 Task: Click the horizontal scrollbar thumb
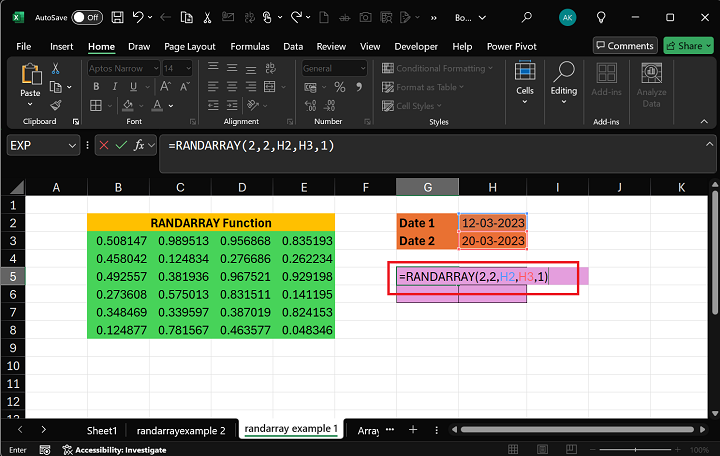click(577, 430)
